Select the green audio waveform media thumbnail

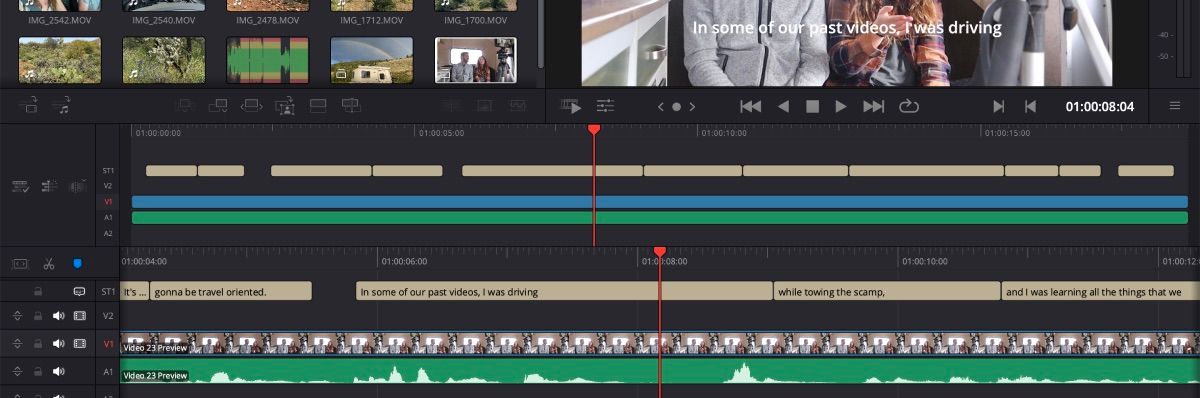(267, 60)
